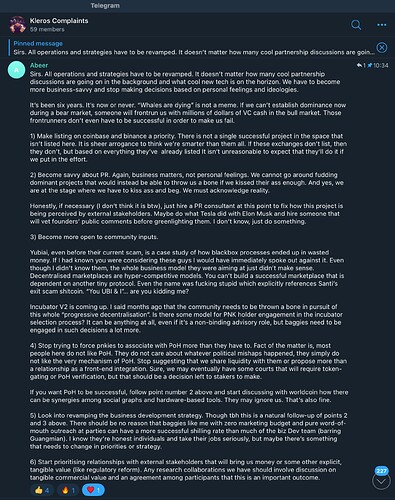Dismiss the pinned message with X icon
The width and height of the screenshot is (395, 500).
click(382, 48)
